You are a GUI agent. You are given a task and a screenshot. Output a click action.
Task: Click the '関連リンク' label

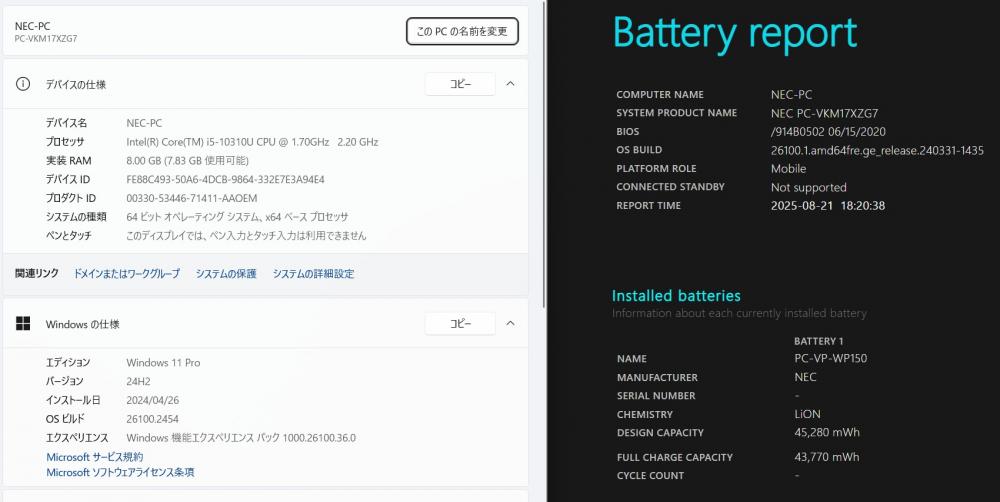37,273
